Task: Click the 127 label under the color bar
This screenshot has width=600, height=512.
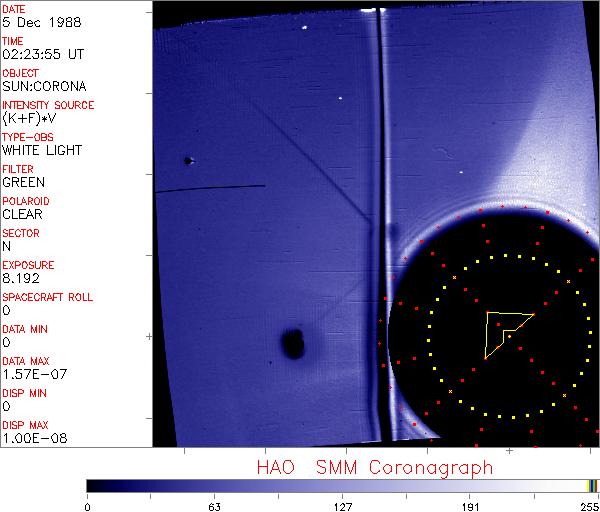Action: pos(342,506)
